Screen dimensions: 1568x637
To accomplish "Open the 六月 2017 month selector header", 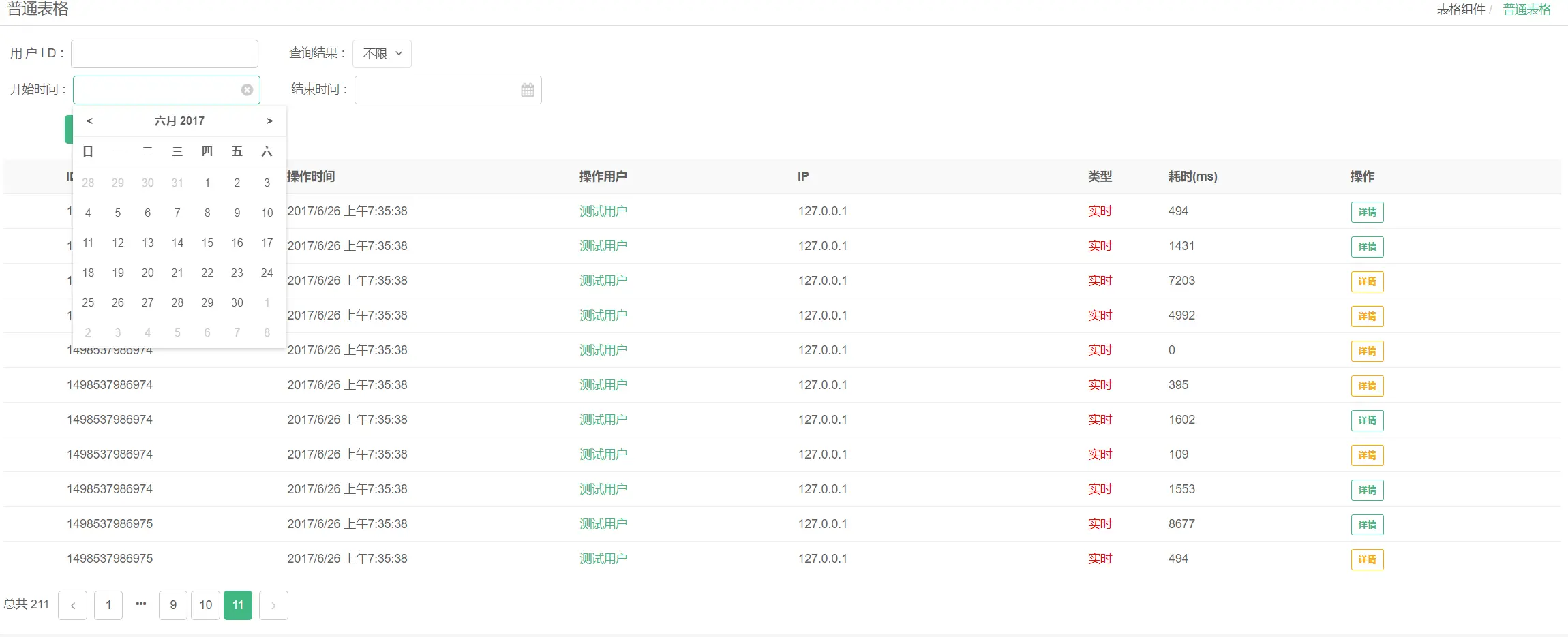I will [179, 121].
